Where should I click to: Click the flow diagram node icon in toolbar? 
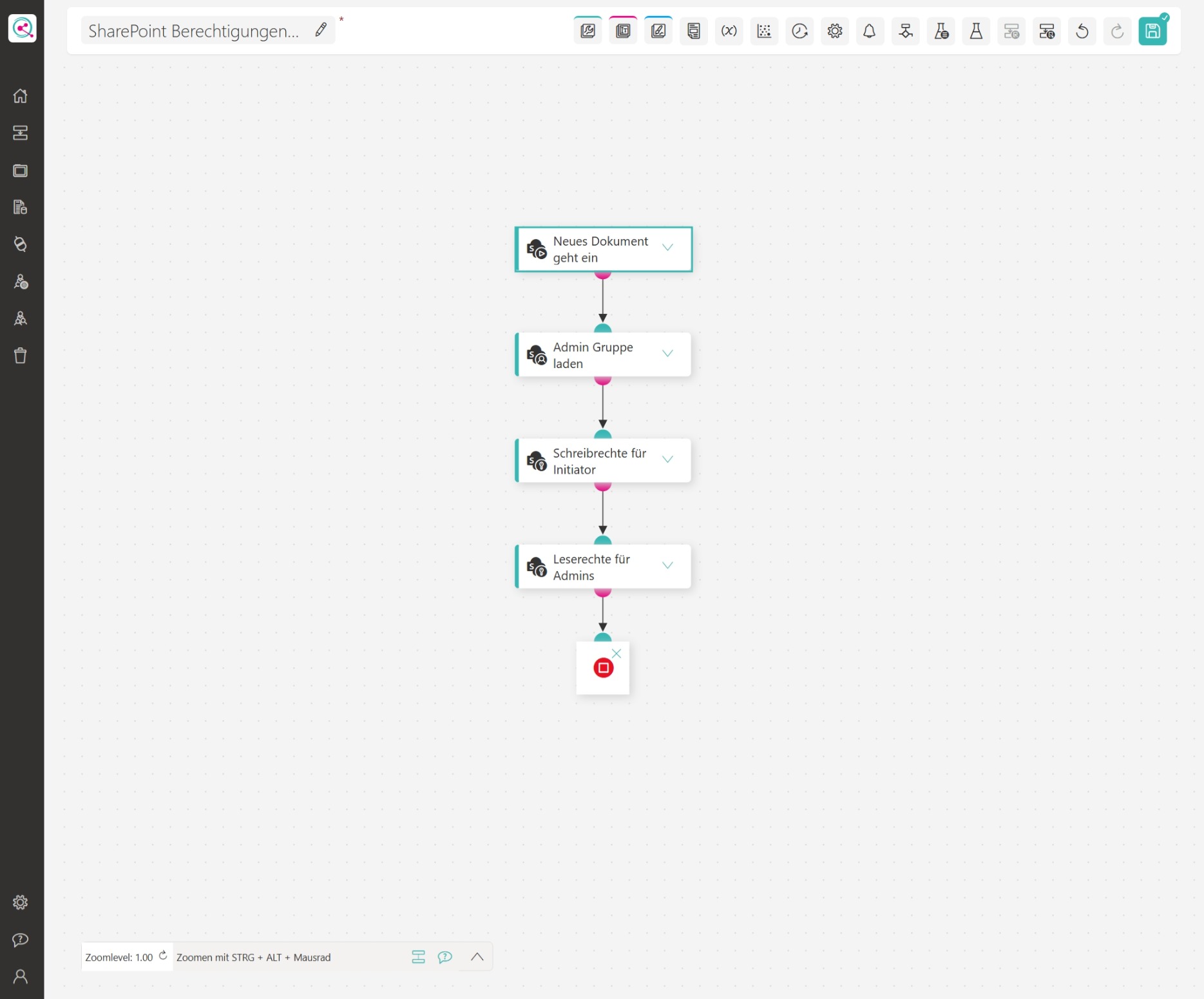(905, 31)
